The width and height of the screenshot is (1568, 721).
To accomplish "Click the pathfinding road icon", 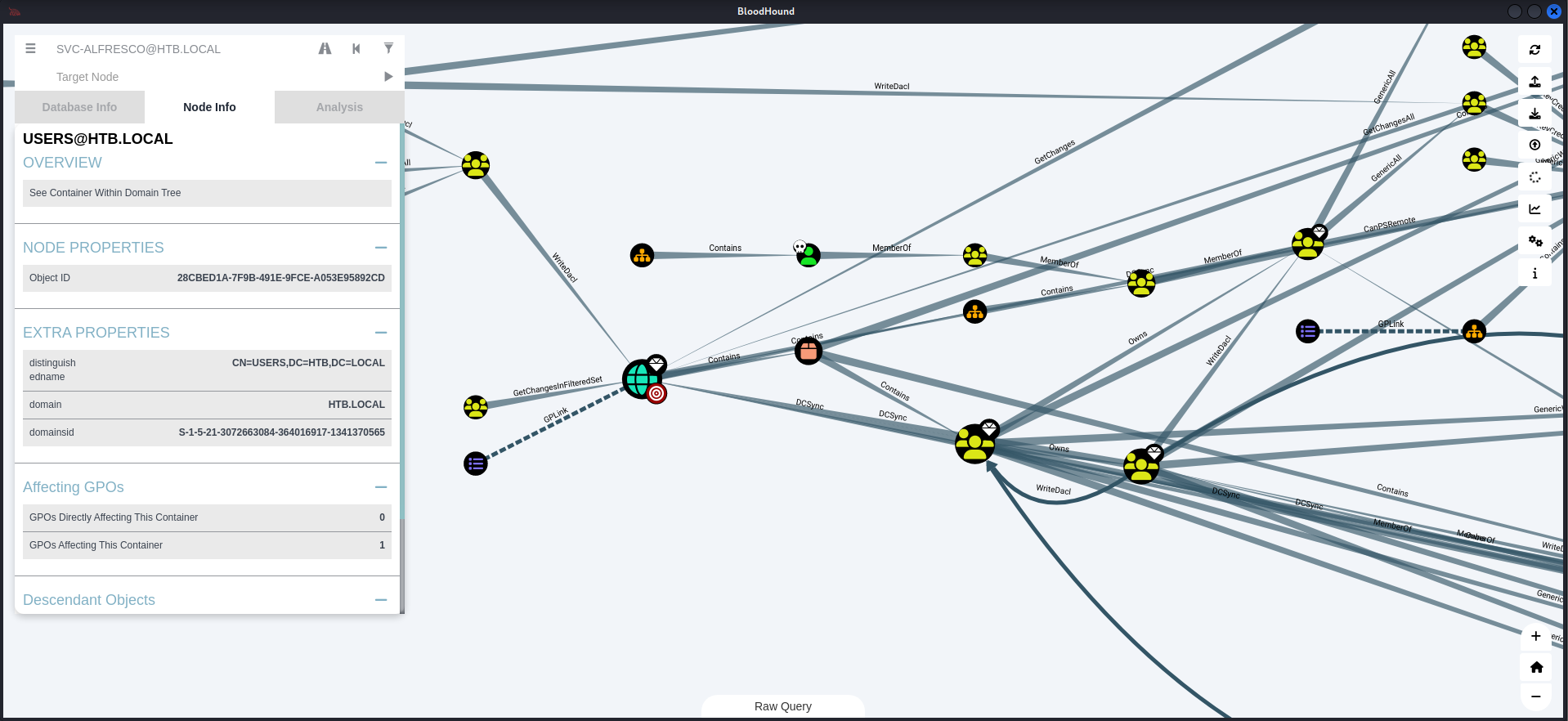I will (x=325, y=48).
